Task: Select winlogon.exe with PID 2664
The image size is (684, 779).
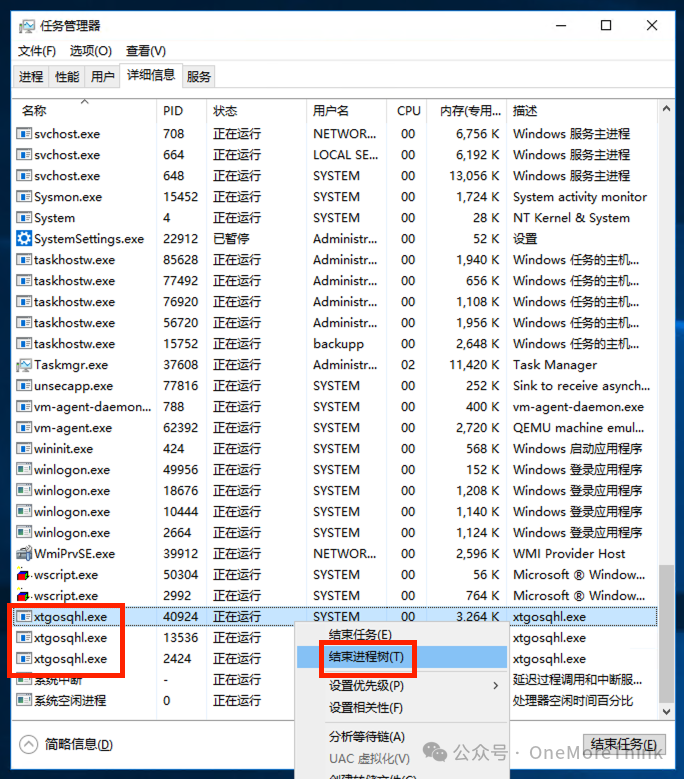Action: (335, 533)
